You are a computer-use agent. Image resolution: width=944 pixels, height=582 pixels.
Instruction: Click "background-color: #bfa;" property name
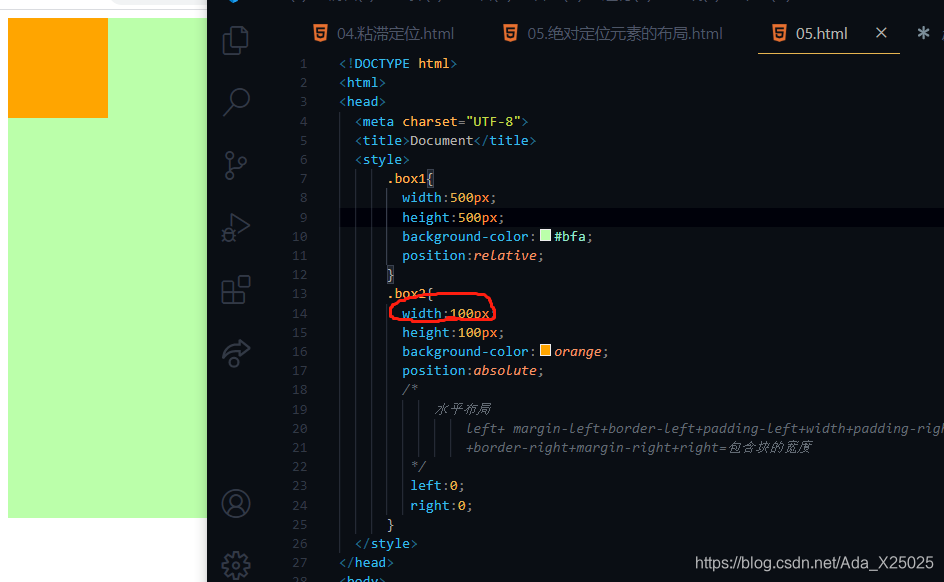pyautogui.click(x=465, y=237)
